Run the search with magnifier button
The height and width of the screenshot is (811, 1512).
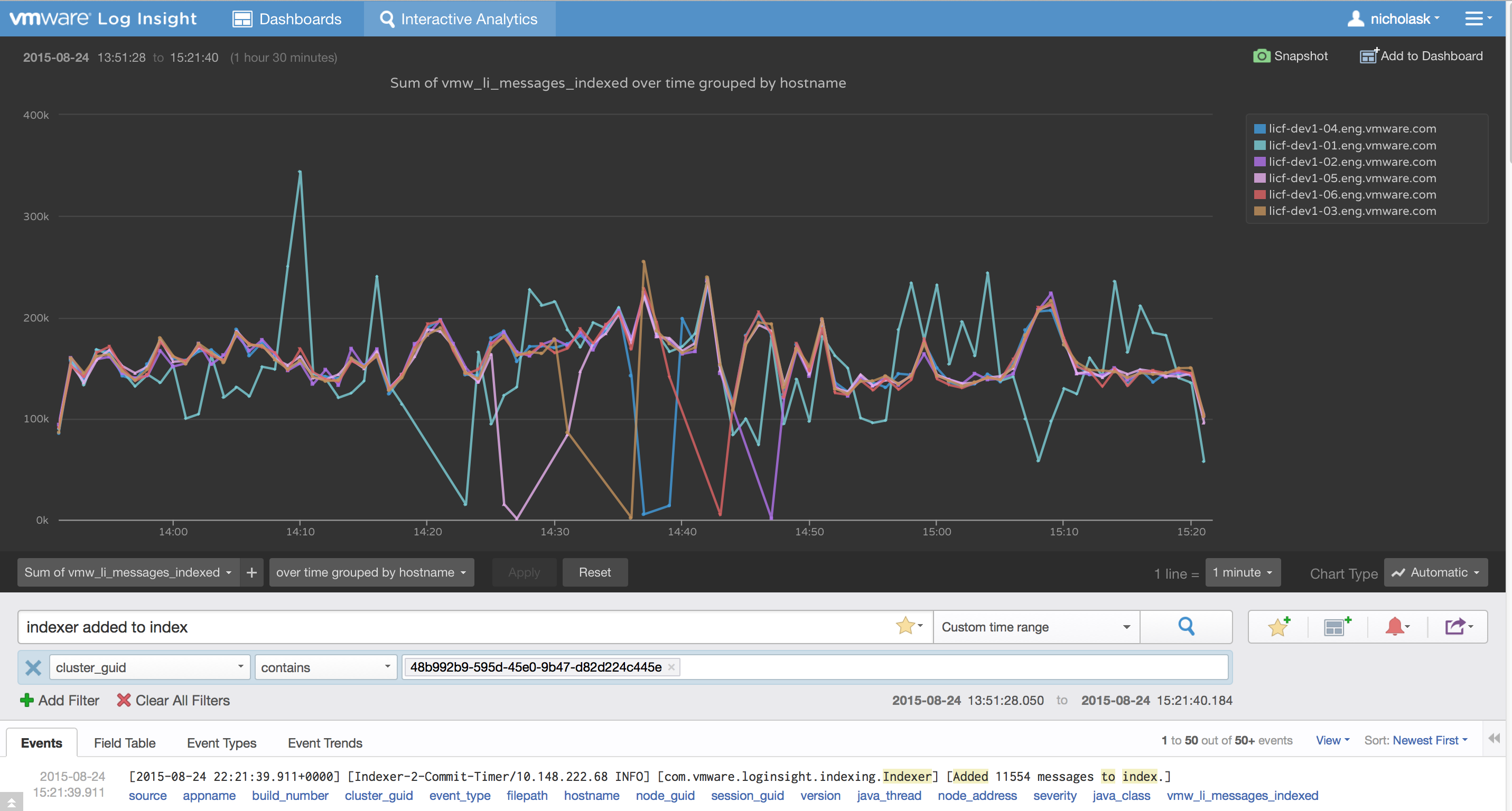point(1186,627)
